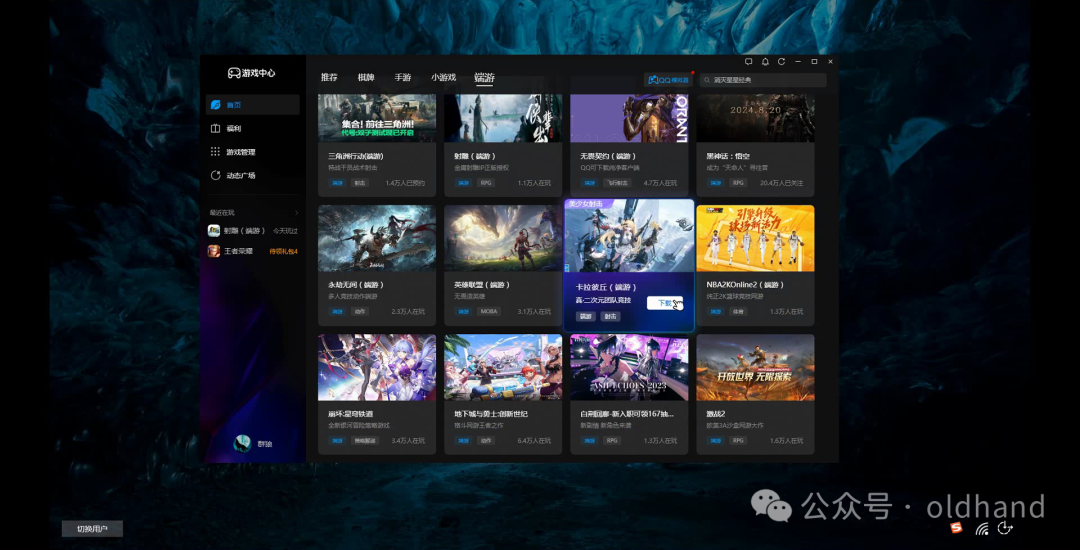Click the 王者荣耀 name in sidebar
Image resolution: width=1080 pixels, height=550 pixels.
[x=238, y=251]
